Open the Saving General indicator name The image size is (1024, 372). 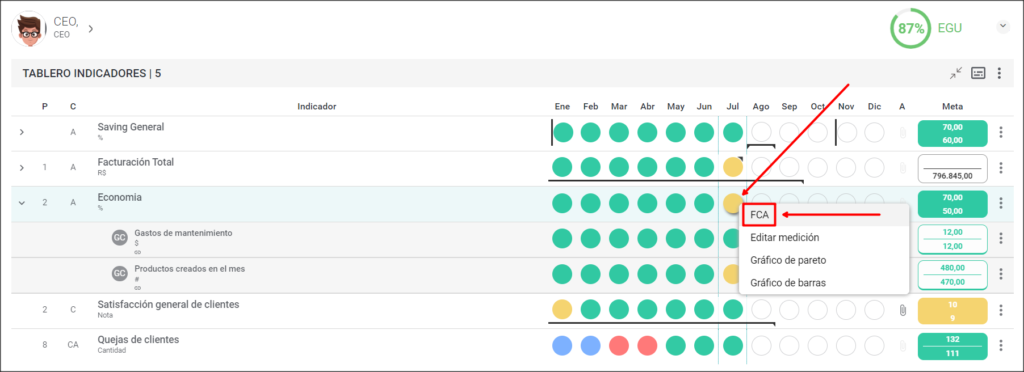click(x=131, y=127)
